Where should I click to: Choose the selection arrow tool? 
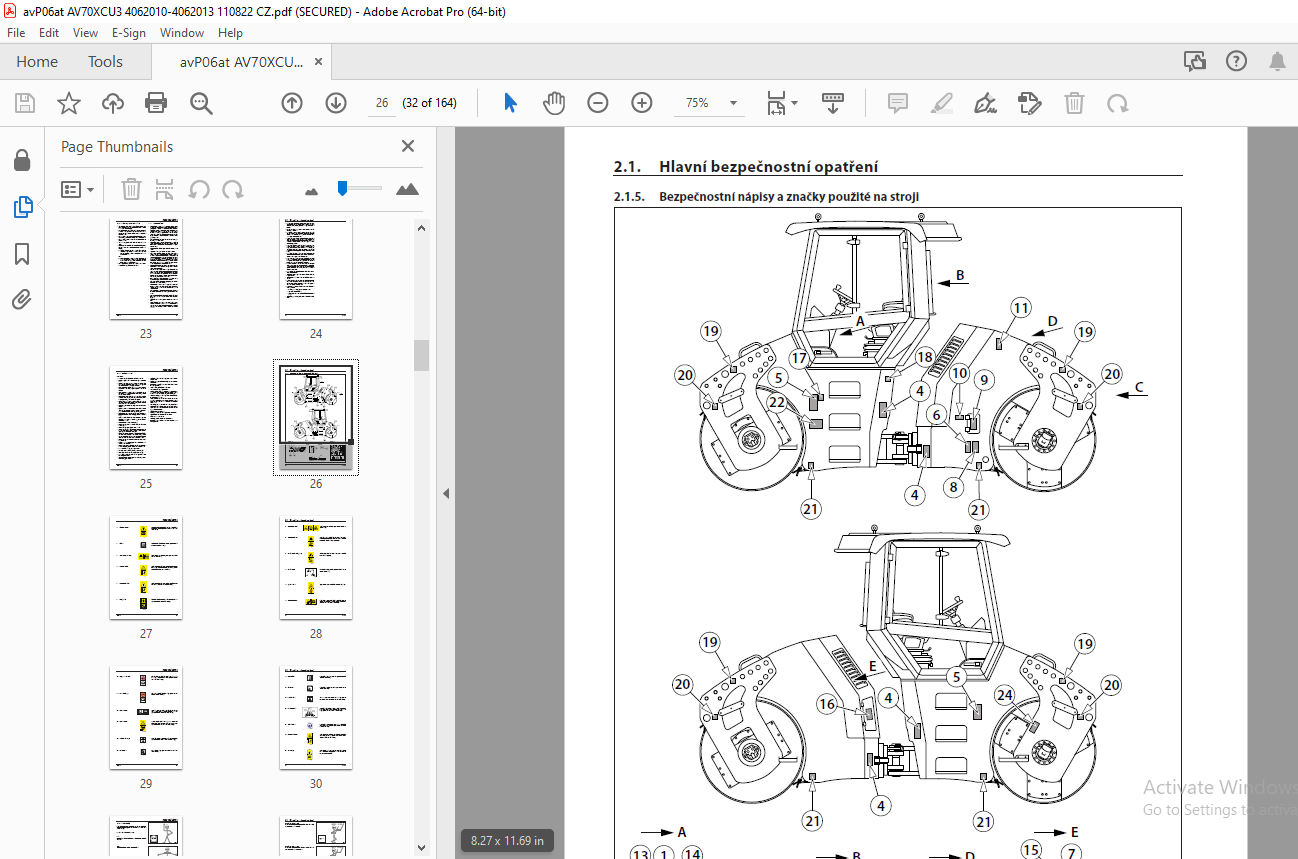click(x=510, y=103)
